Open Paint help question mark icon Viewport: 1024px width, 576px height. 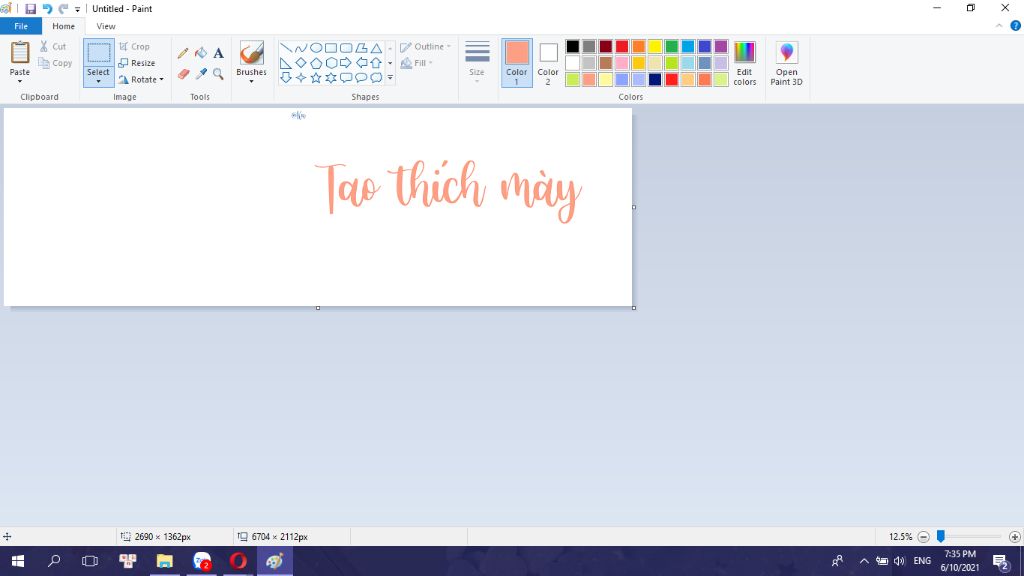pos(1016,26)
